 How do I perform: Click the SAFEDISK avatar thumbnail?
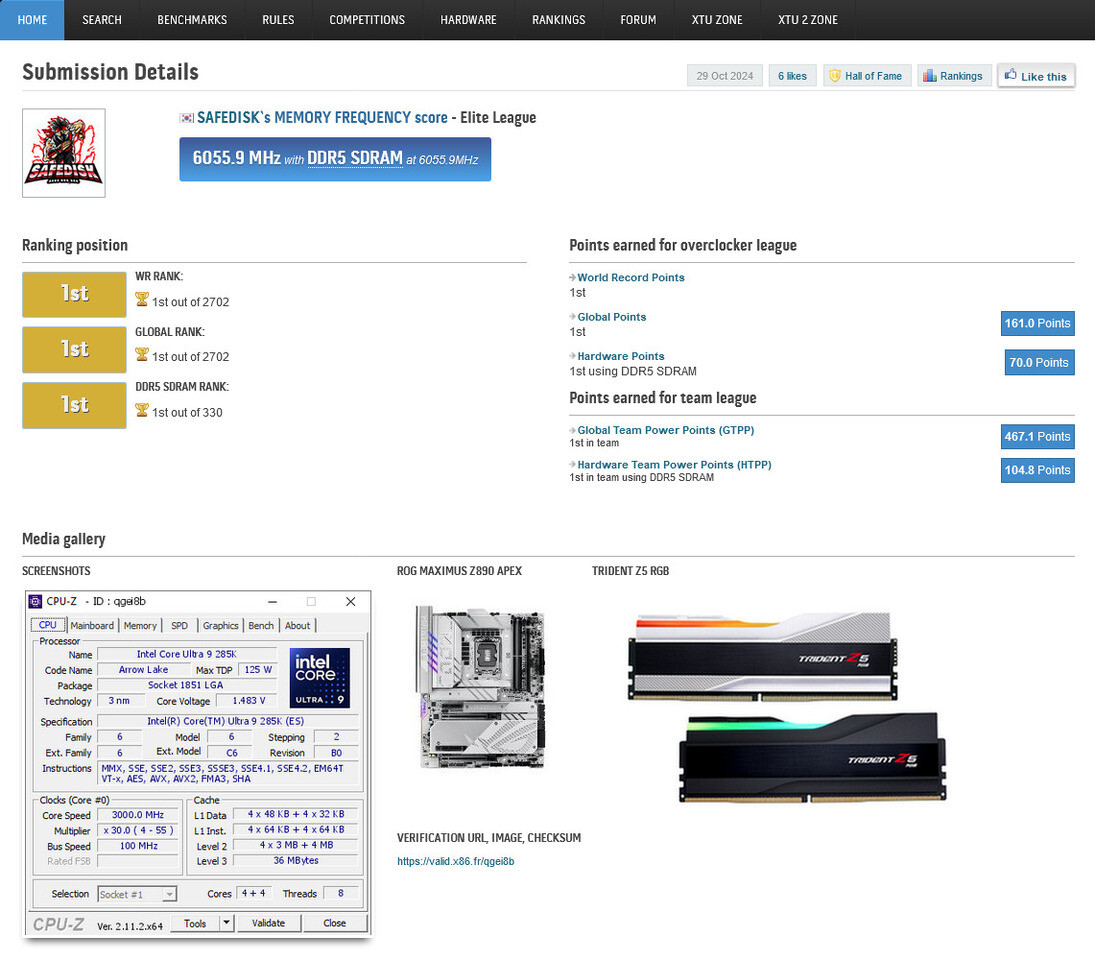click(63, 152)
